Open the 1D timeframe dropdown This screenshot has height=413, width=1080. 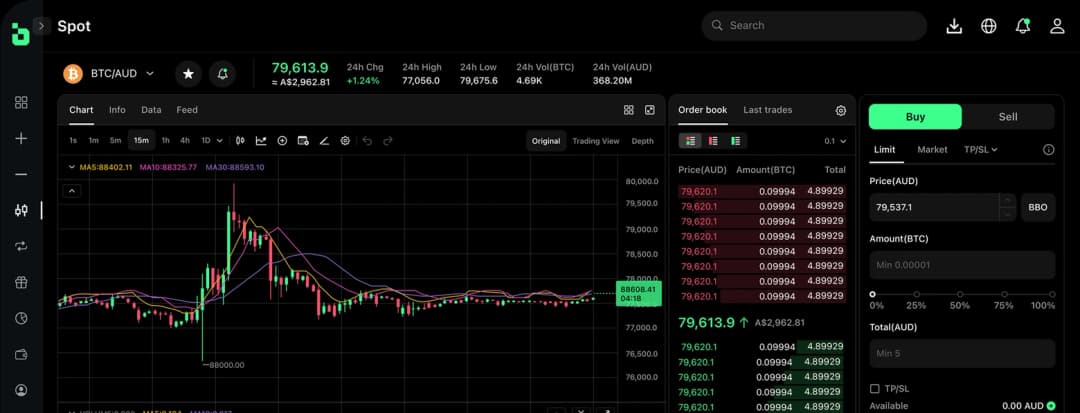pyautogui.click(x=212, y=140)
